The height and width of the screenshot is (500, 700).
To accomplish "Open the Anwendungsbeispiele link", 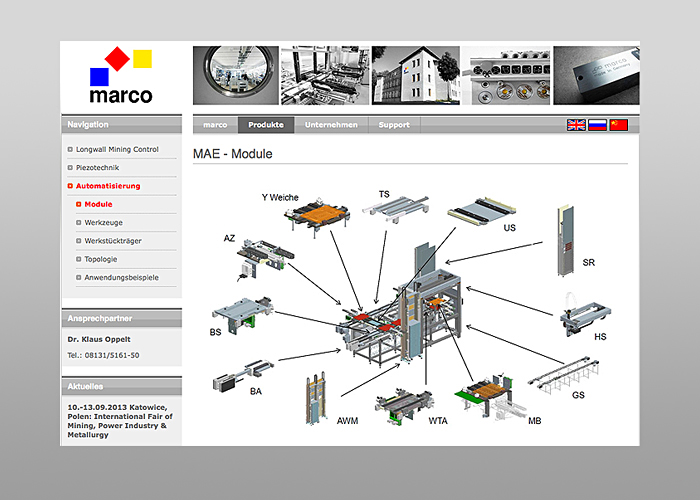I will [x=120, y=277].
